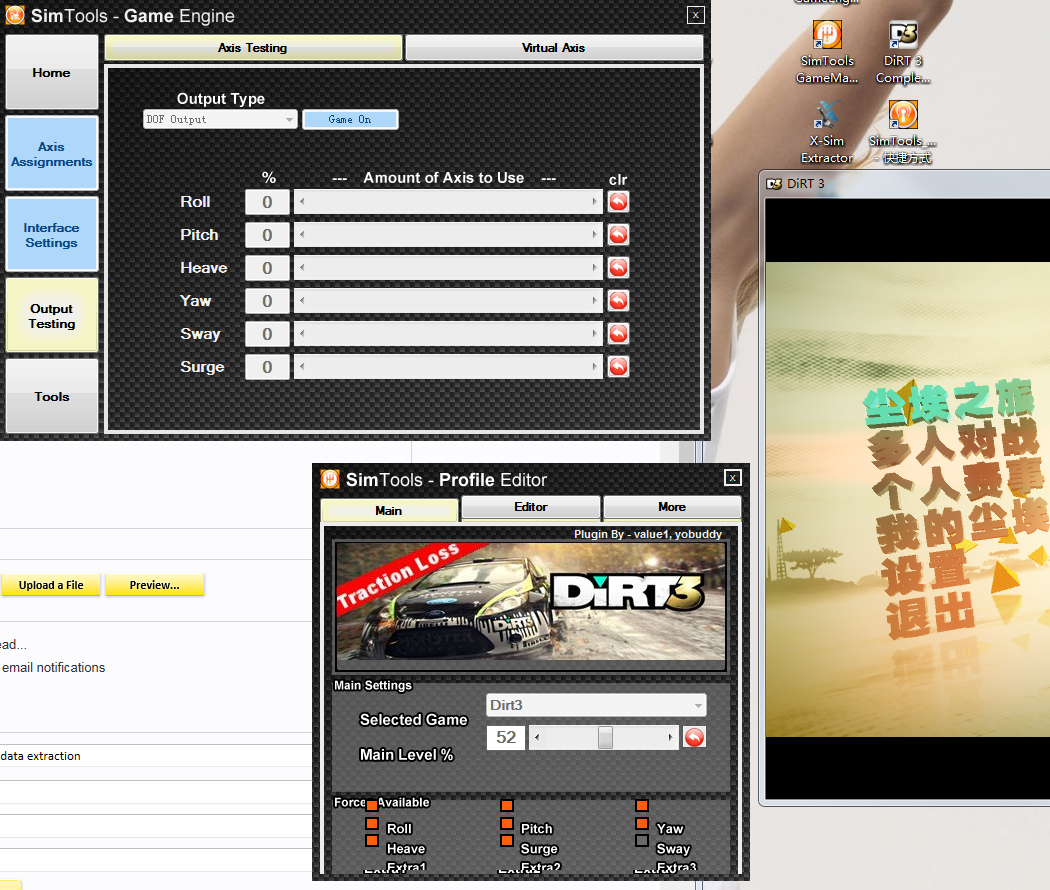Click the Roll amount slider track

449,202
